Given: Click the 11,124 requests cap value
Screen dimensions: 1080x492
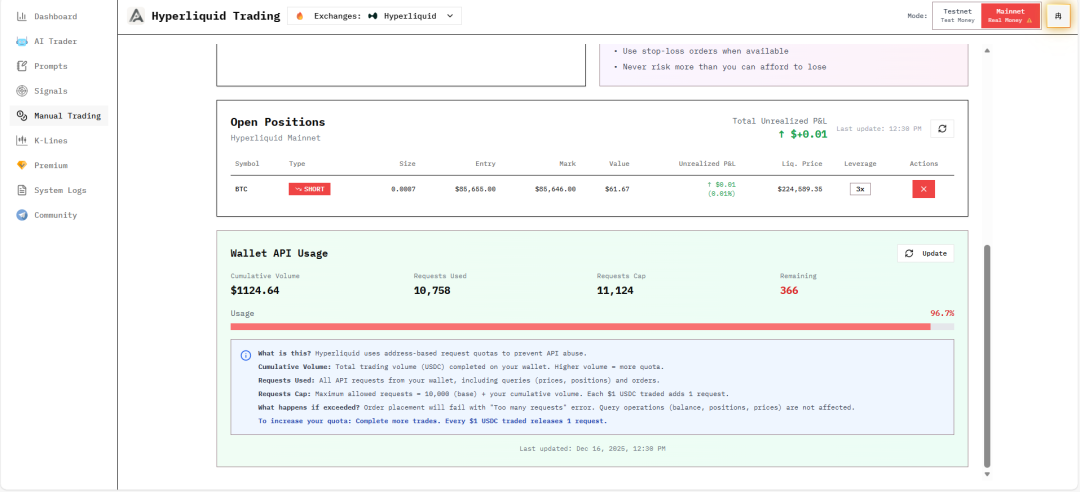Looking at the screenshot, I should [x=615, y=291].
